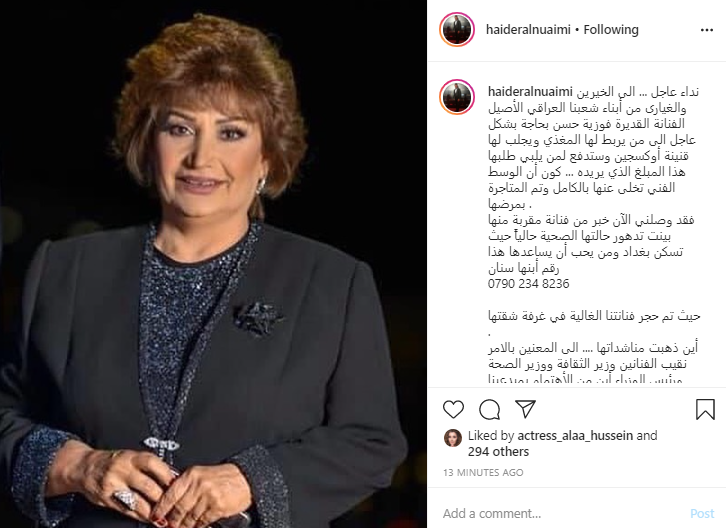Share the post via paper plane icon

click(526, 409)
